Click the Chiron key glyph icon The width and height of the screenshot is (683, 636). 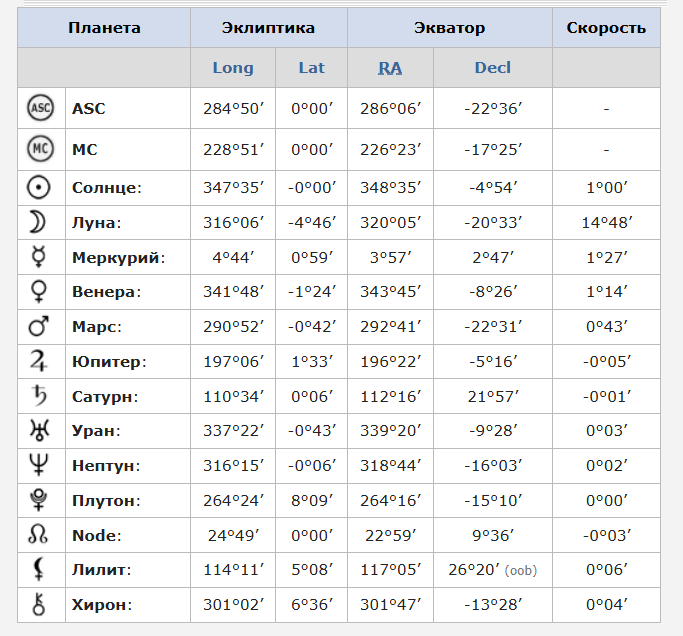pyautogui.click(x=41, y=604)
